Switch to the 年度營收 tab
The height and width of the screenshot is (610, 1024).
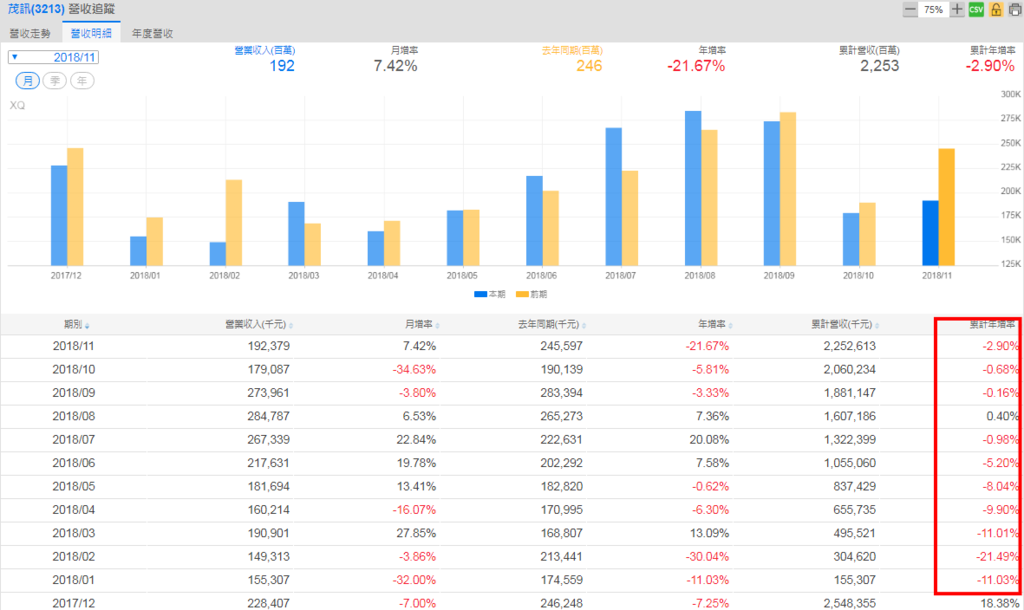pos(153,33)
